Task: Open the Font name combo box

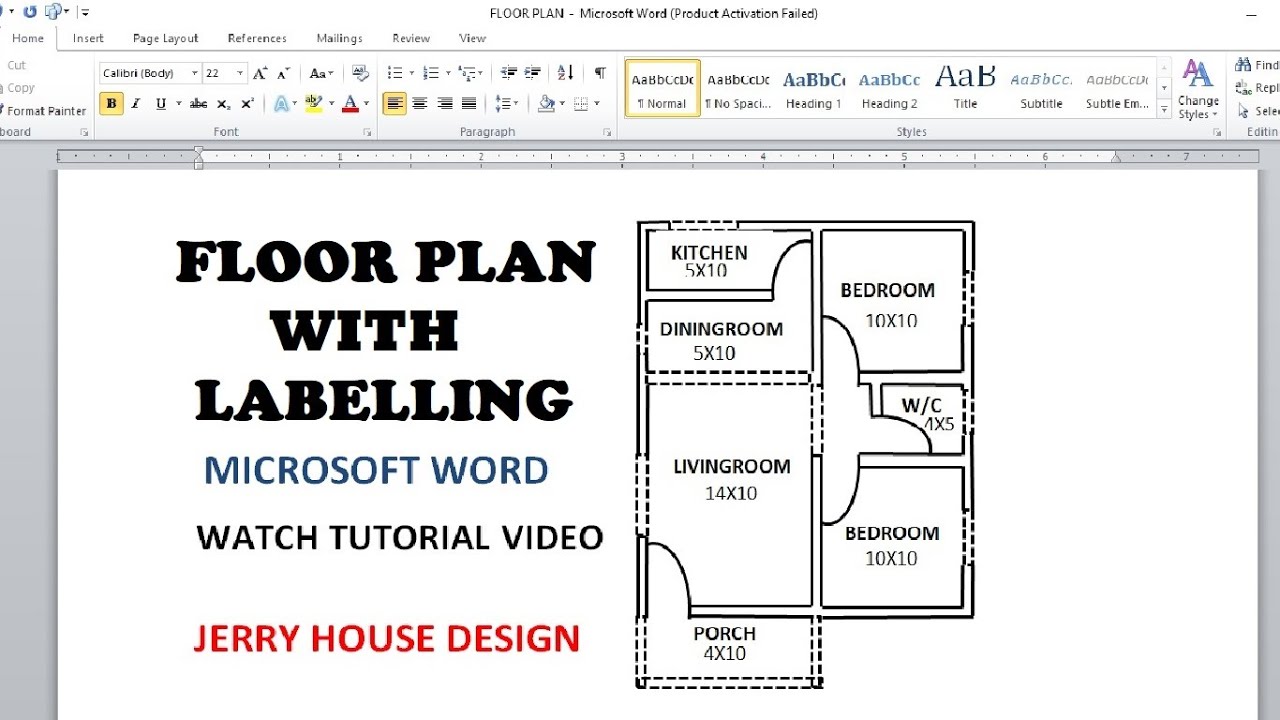Action: pos(150,73)
